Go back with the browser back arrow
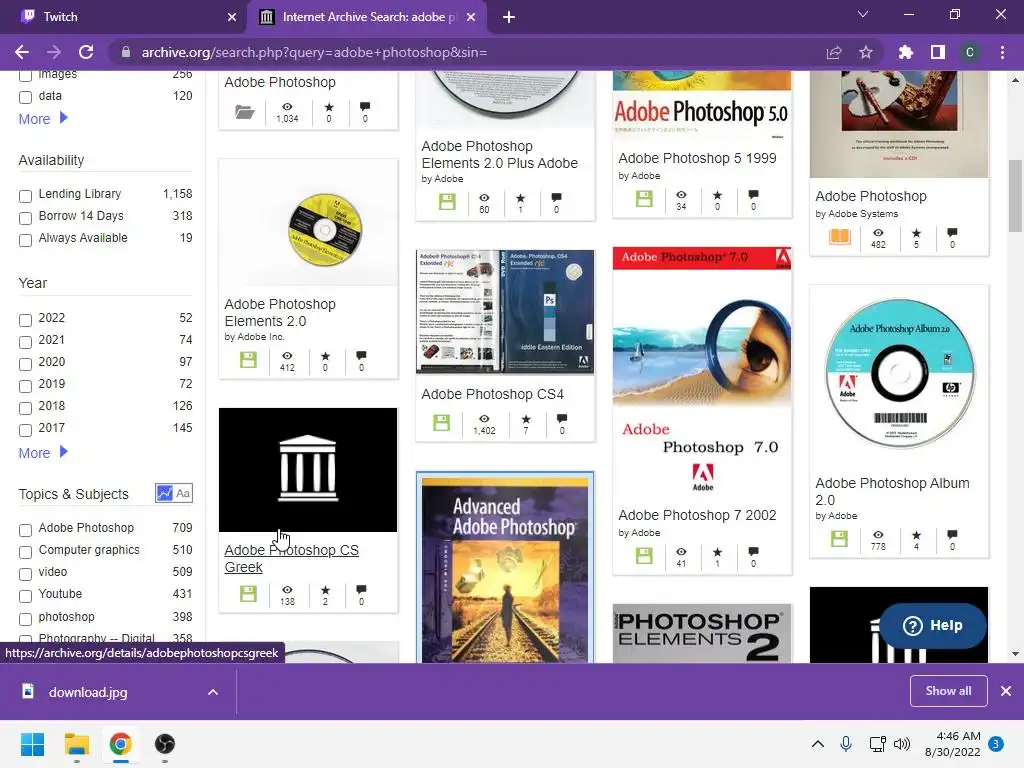 (x=22, y=52)
